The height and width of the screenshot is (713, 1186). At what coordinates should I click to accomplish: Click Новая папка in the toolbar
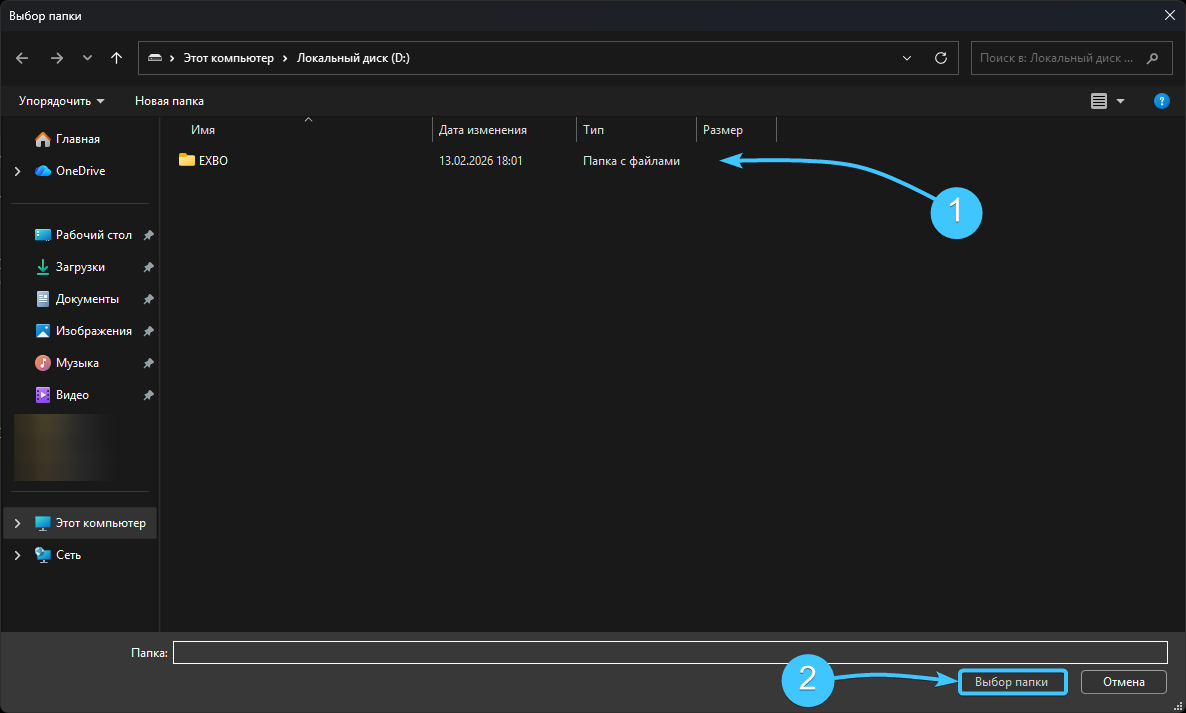click(169, 101)
